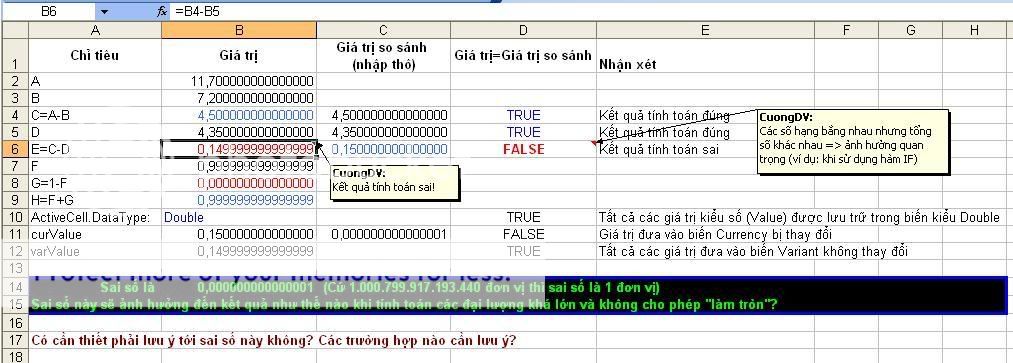Select column B header
The width and height of the screenshot is (1013, 363).
238,30
